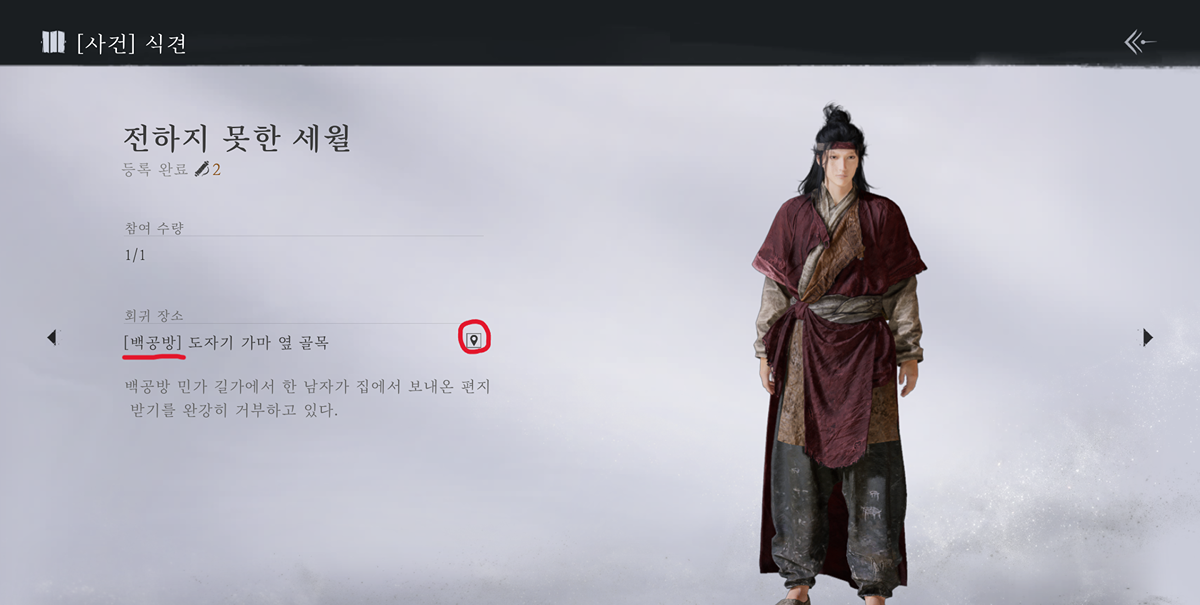Click the 등록 완료 status text

155,169
